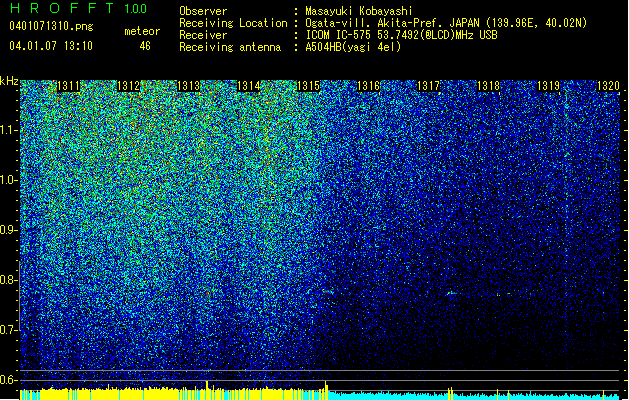The width and height of the screenshot is (629, 400).
Task: Click the cyan signal level bar graph
Action: (x=475, y=395)
